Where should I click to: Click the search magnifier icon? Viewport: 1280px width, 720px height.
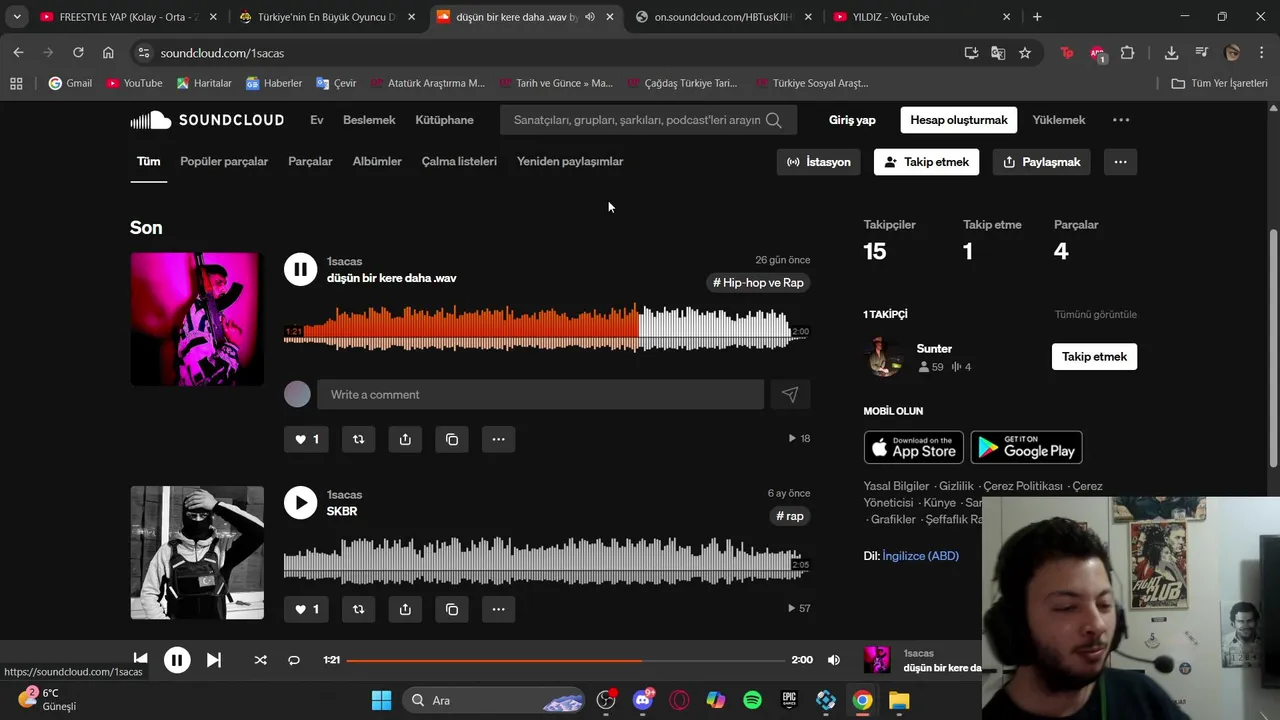(774, 120)
